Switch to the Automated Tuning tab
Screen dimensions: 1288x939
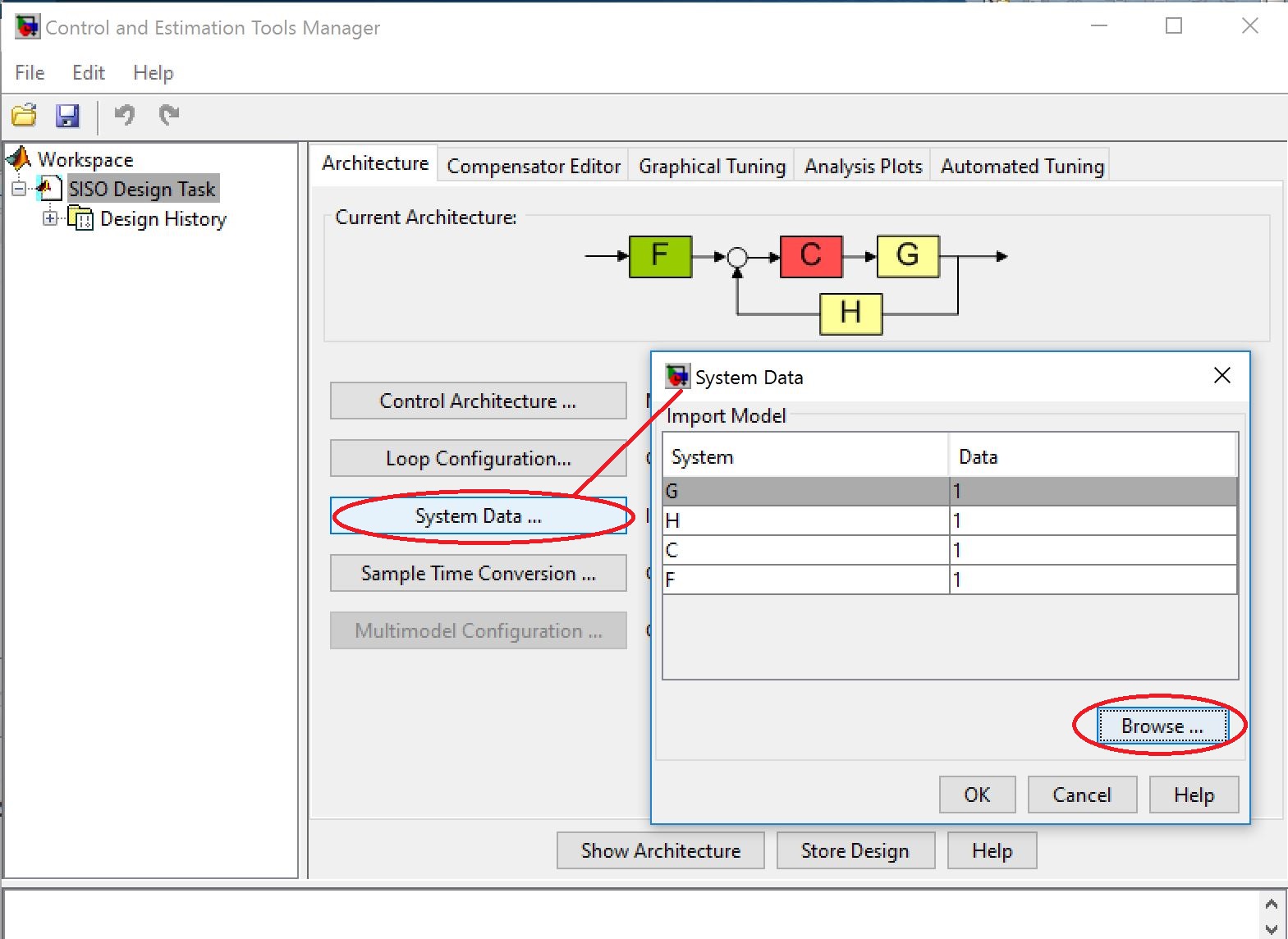(x=1022, y=166)
